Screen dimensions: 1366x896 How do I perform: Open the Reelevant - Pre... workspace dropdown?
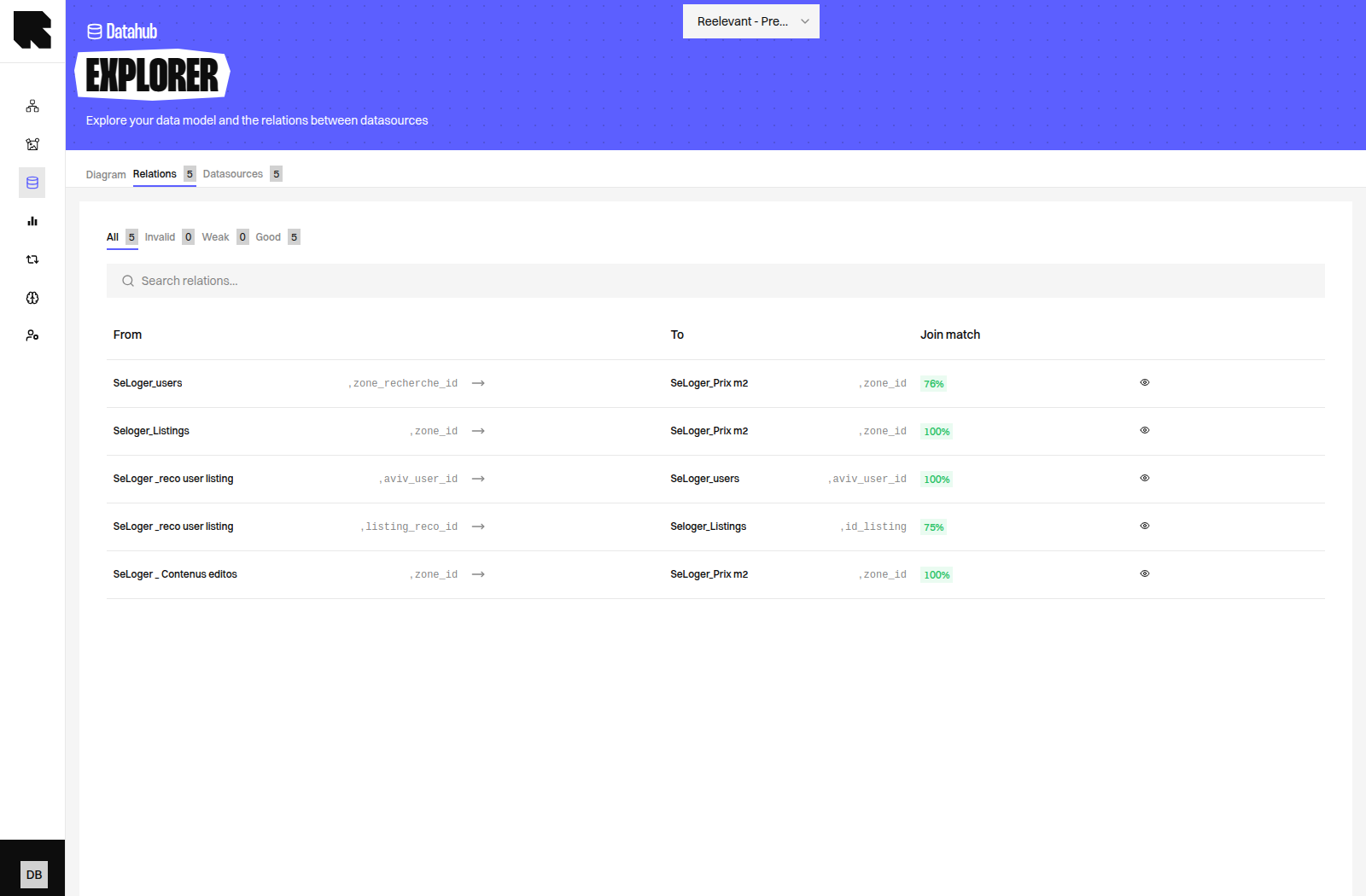751,21
